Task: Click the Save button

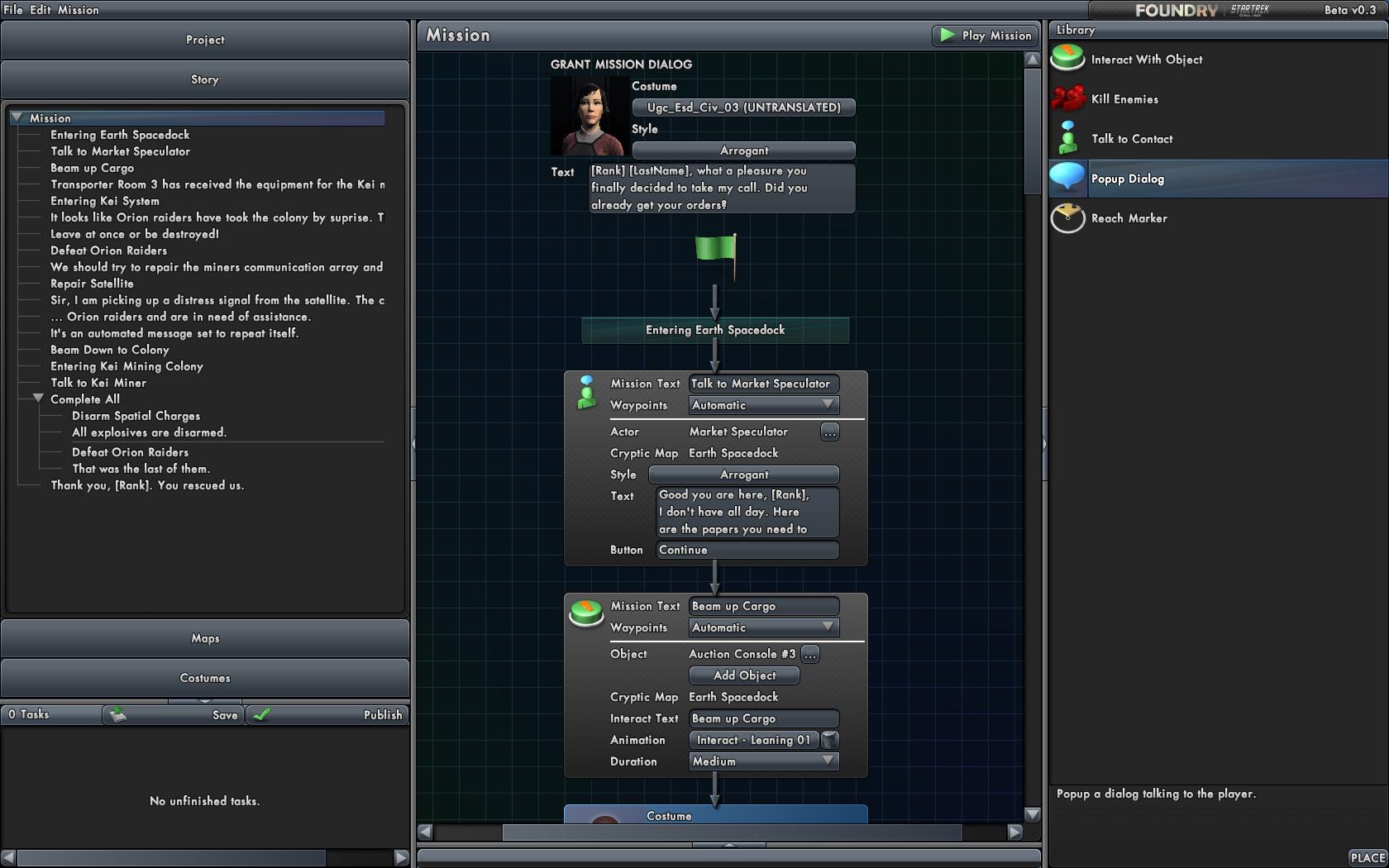Action: [x=174, y=714]
